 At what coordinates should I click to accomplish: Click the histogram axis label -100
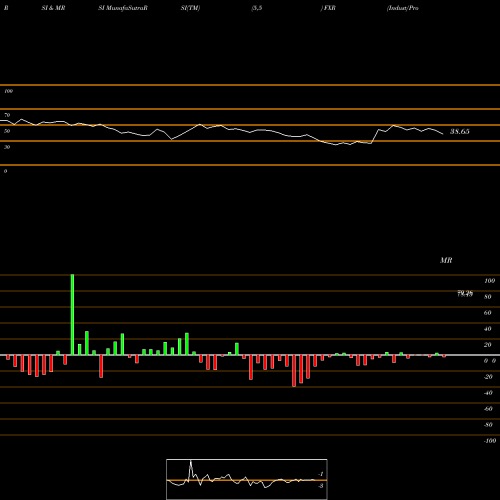coord(490,441)
